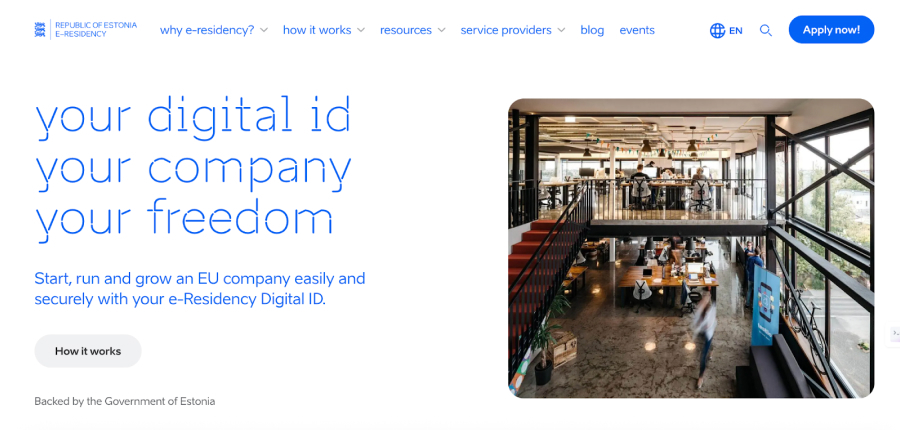The width and height of the screenshot is (900, 430).
Task: Expand the 'why e-residency?' chevron
Action: coord(264,30)
